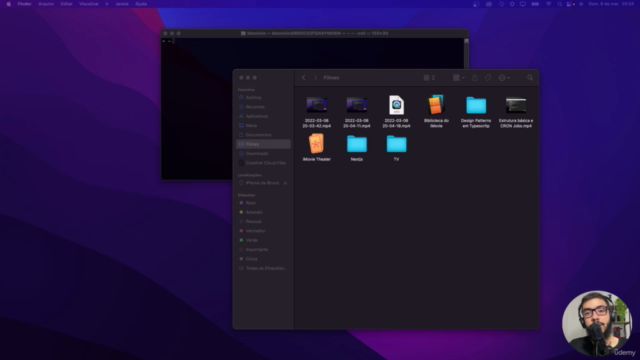
Task: Click the Terminal window title bar
Action: pyautogui.click(x=315, y=33)
